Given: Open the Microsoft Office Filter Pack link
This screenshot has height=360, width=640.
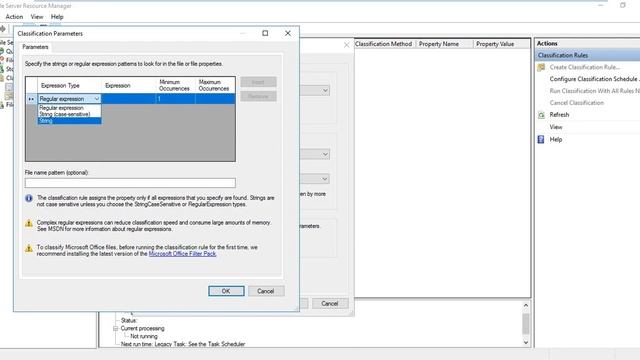Looking at the screenshot, I should click(182, 254).
